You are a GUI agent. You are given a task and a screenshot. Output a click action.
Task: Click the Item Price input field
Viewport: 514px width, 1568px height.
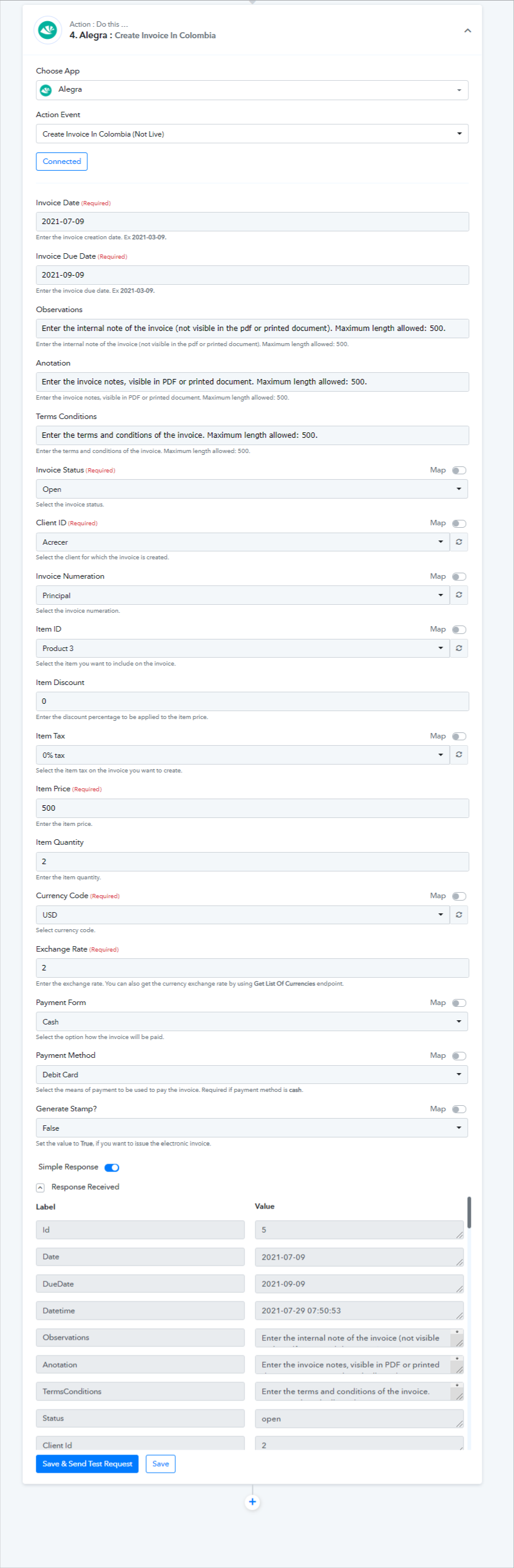point(252,808)
